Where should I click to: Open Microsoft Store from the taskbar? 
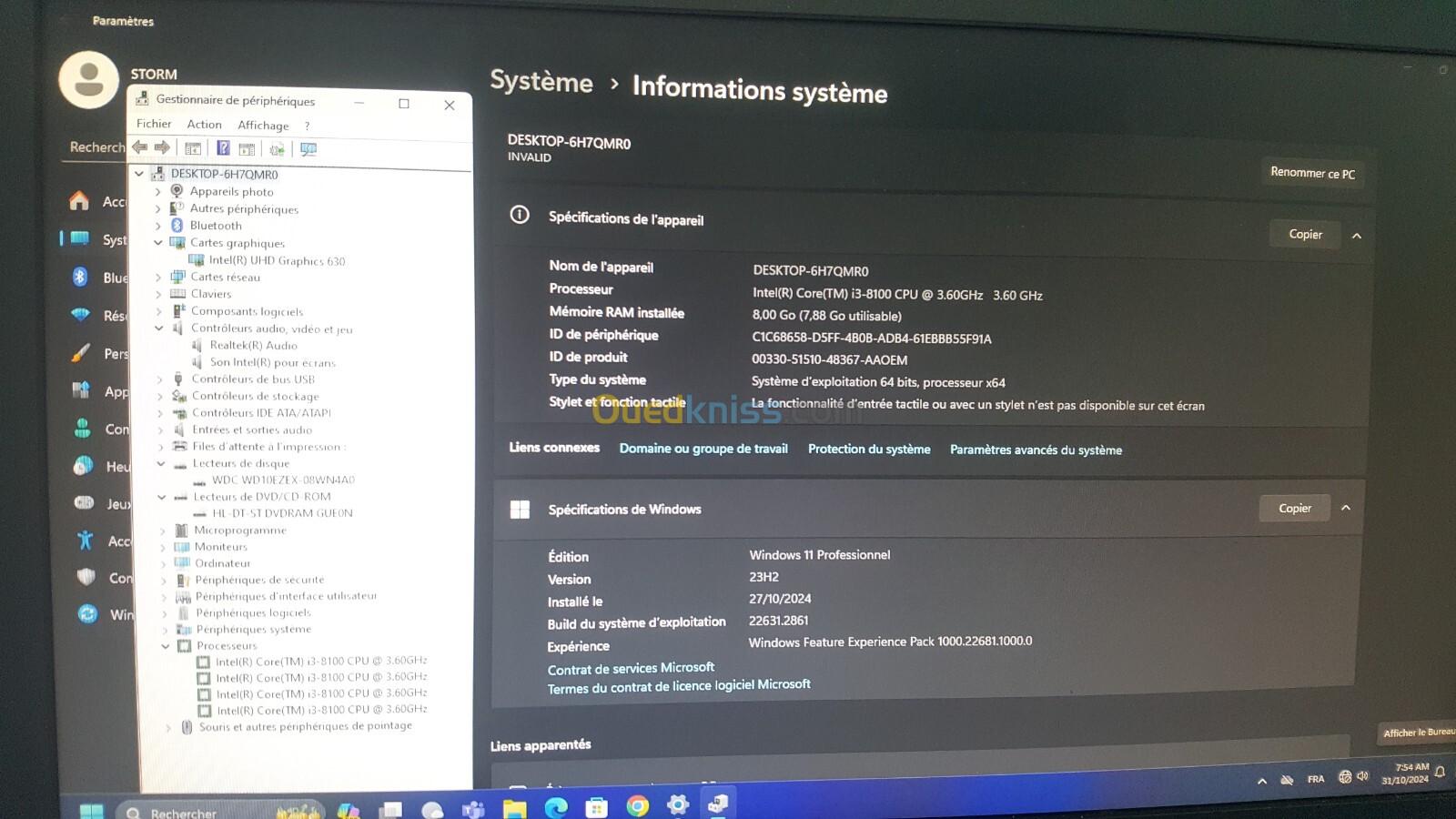pos(596,807)
